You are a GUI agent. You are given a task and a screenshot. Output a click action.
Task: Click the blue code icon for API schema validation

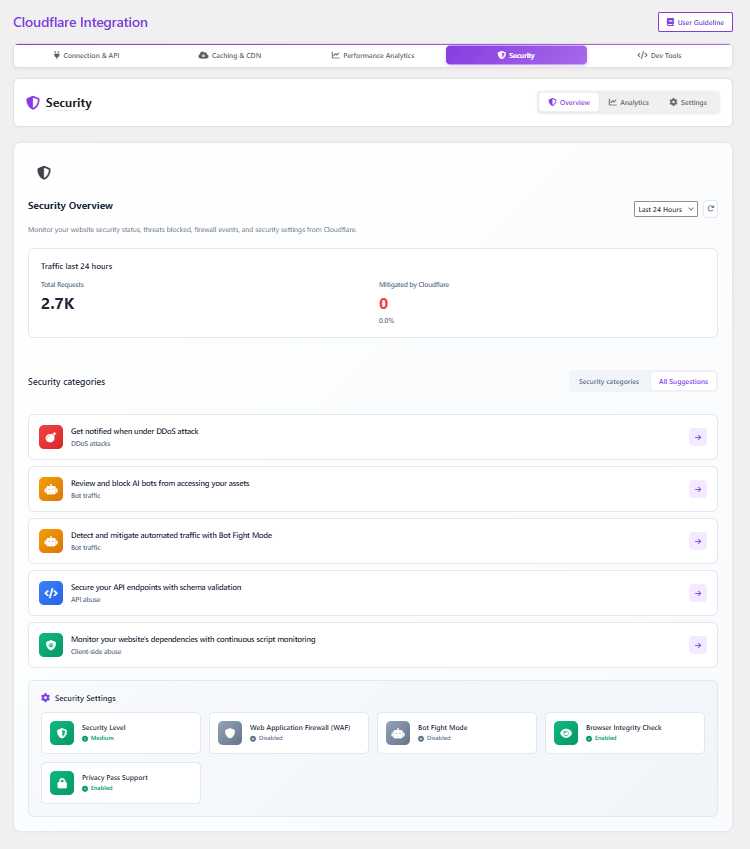(51, 593)
